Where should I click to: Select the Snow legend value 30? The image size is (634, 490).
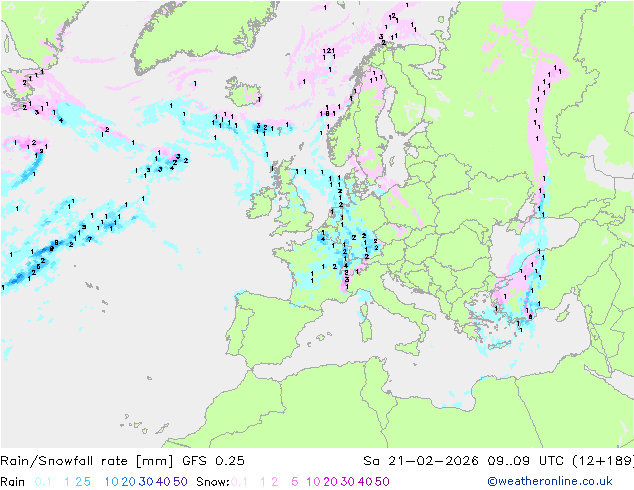(x=348, y=482)
